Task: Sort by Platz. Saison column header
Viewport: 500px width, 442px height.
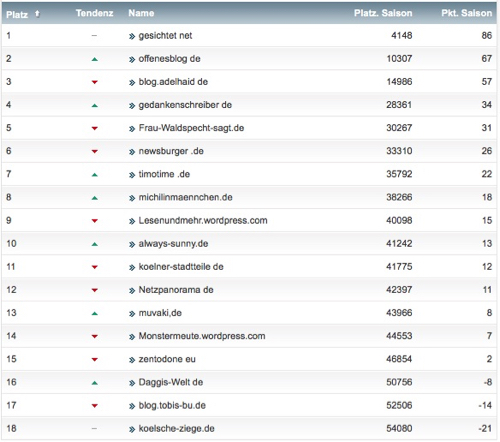Action: [383, 13]
